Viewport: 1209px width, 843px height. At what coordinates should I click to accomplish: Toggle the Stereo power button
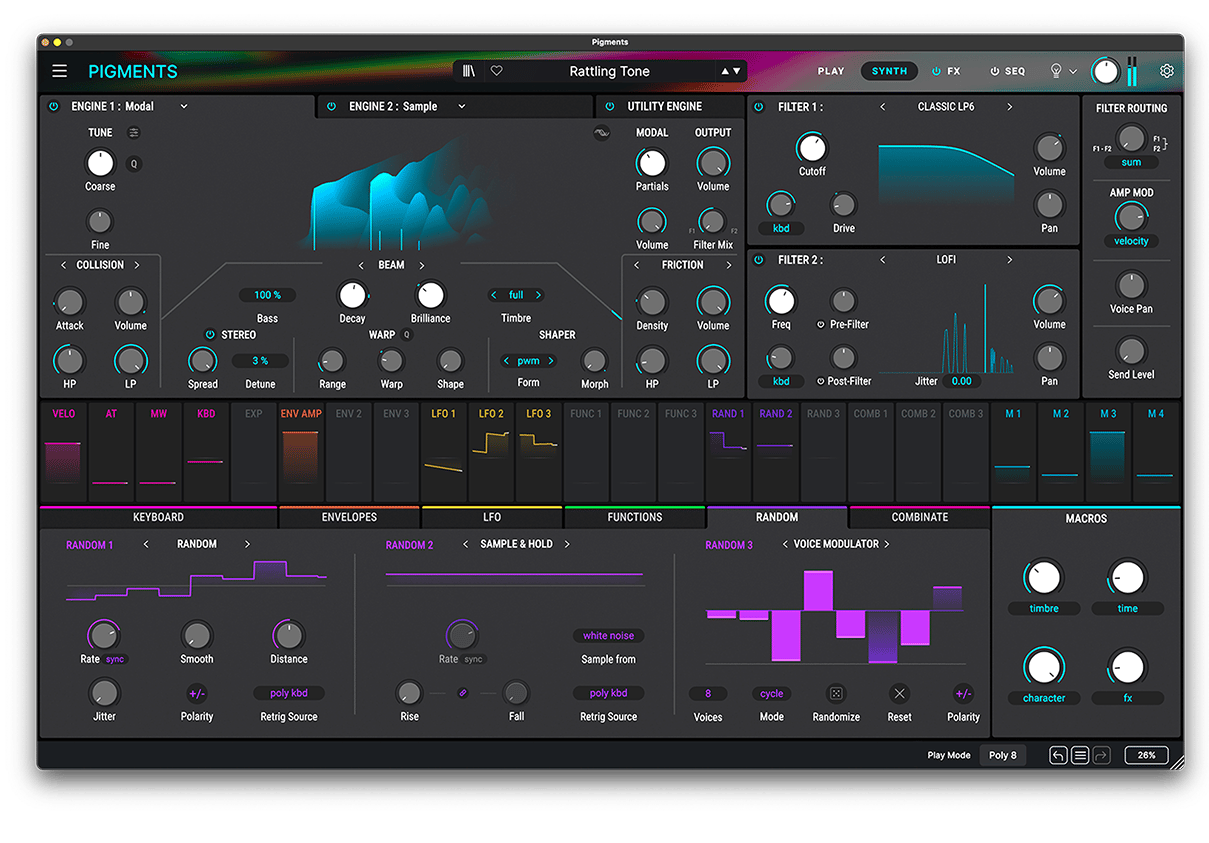point(210,335)
